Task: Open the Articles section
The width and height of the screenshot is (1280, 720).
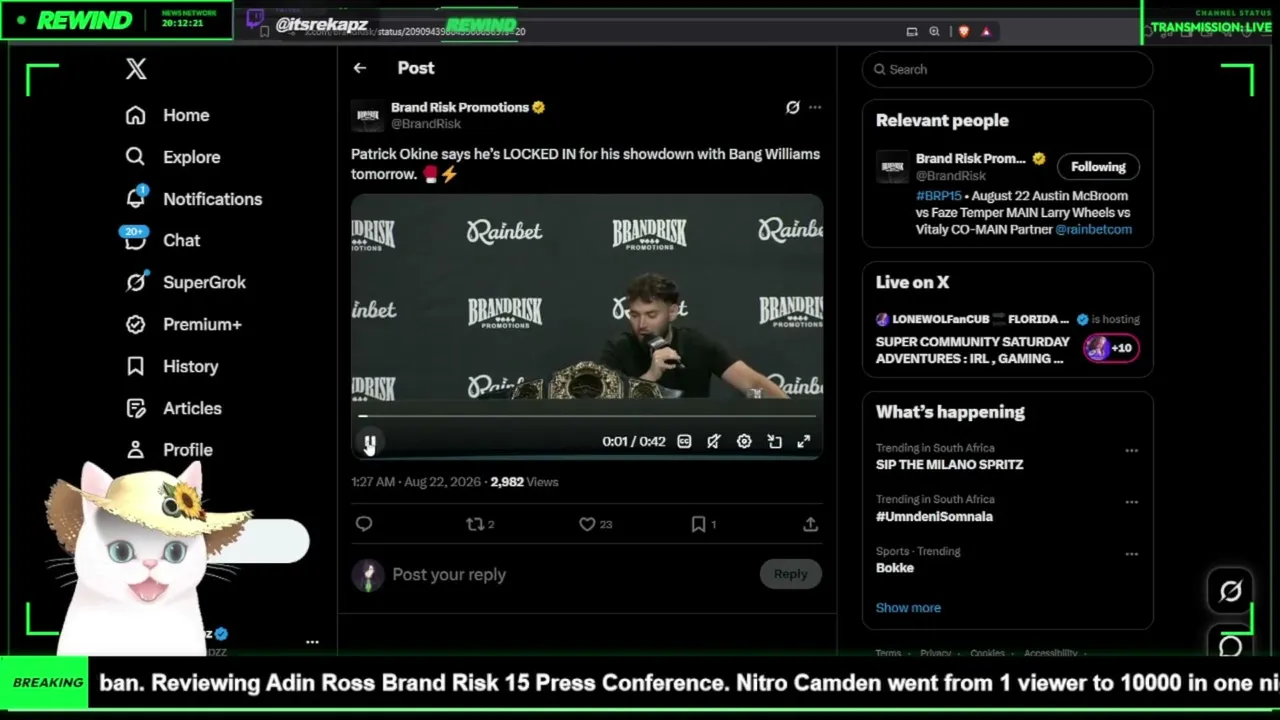Action: point(173,408)
